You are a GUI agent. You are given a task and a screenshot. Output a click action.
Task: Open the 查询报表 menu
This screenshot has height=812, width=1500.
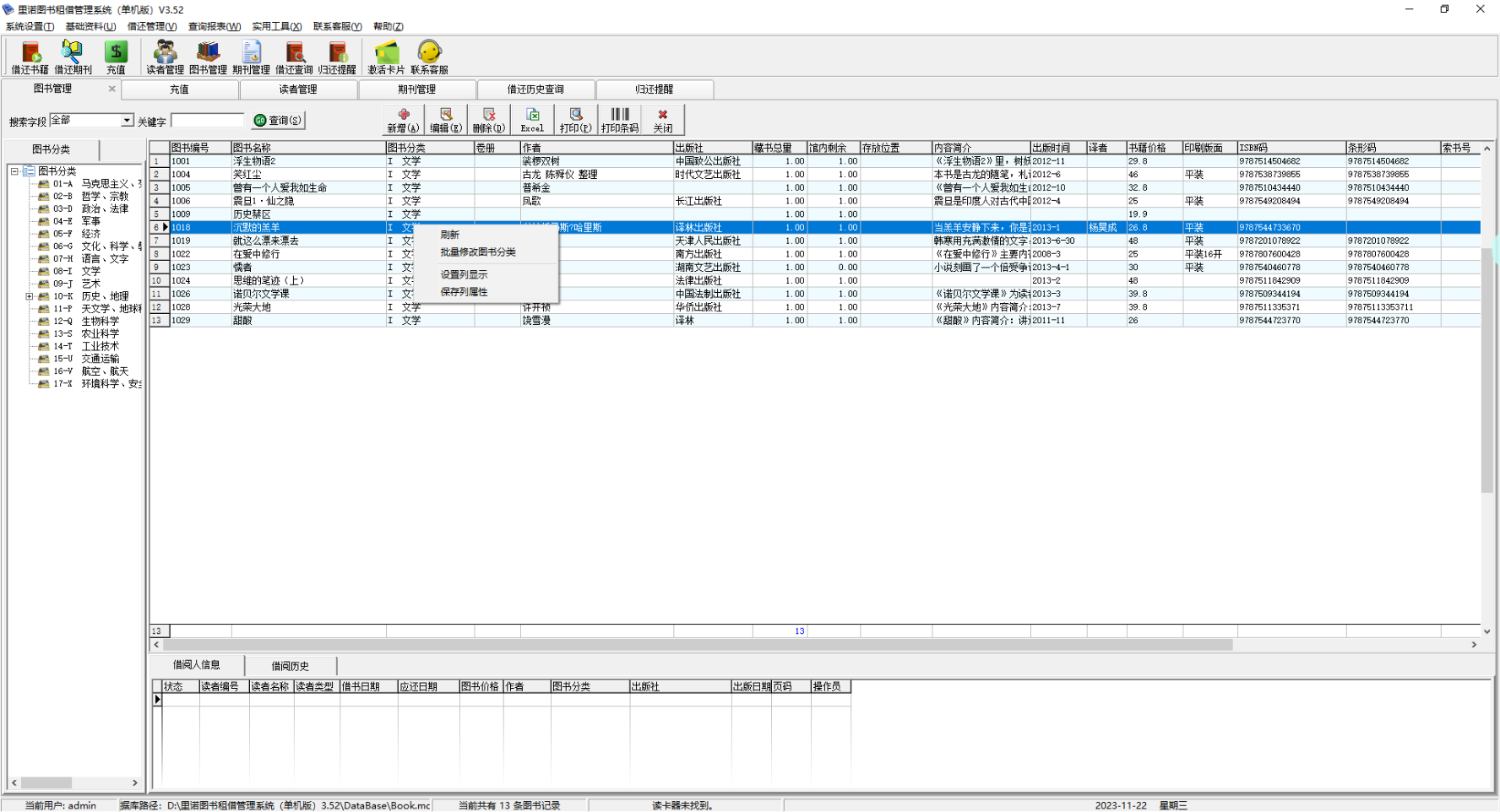tap(214, 26)
